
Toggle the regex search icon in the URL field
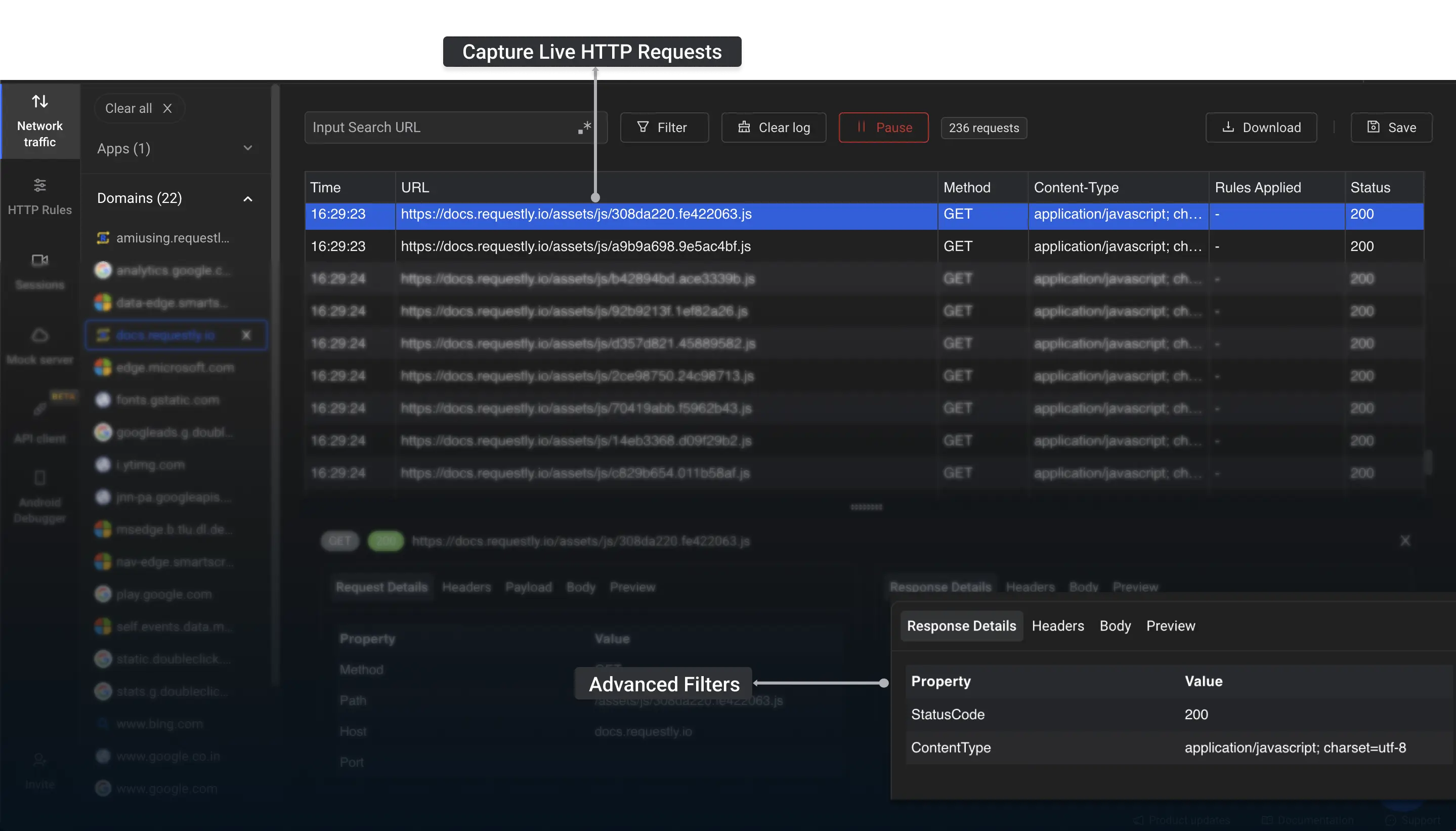(584, 127)
